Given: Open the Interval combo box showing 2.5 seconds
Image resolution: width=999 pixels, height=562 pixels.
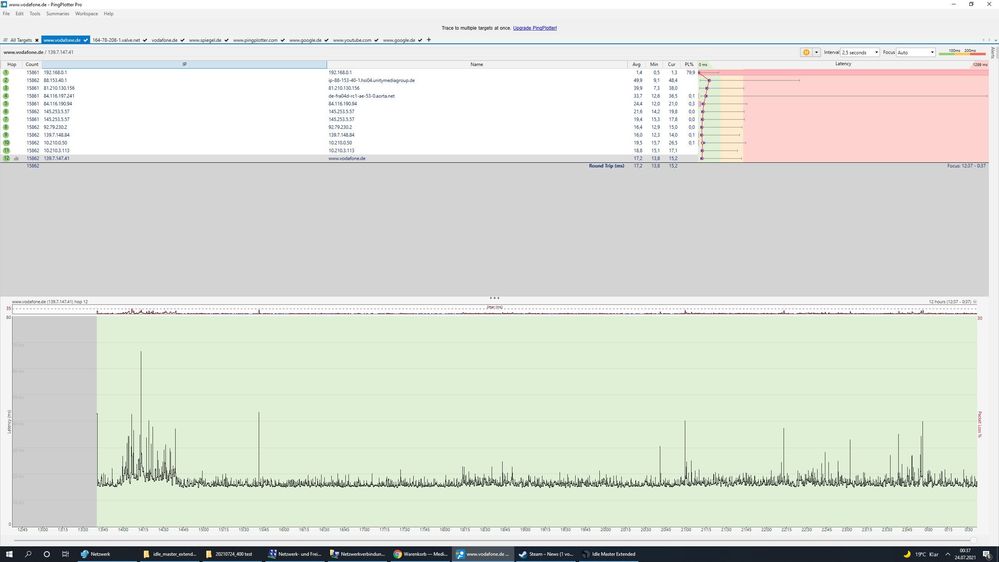Looking at the screenshot, I should 859,52.
